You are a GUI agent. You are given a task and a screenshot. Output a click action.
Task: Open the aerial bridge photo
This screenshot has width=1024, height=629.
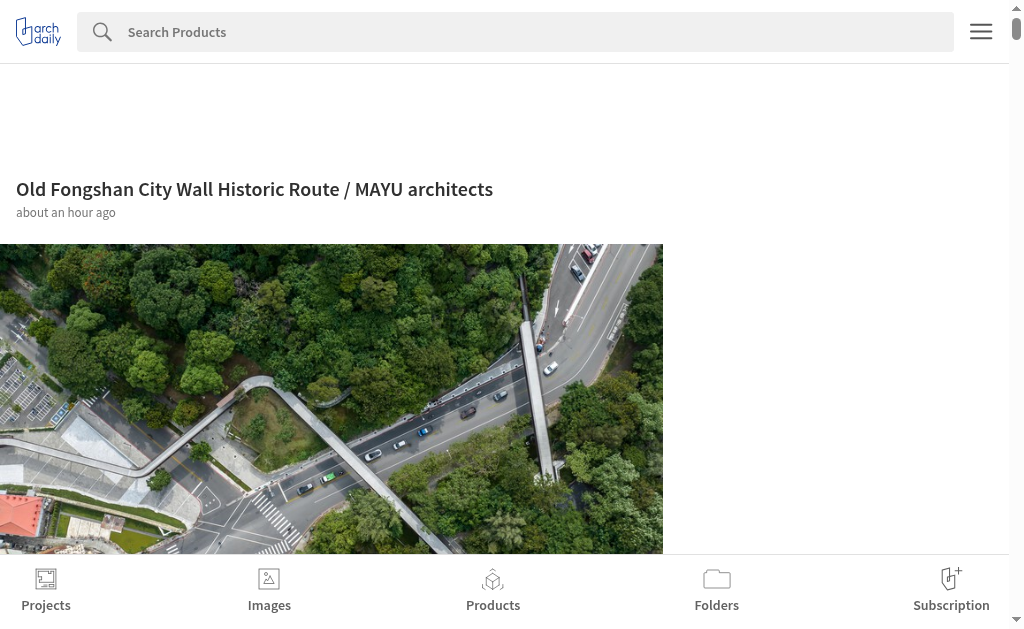click(x=331, y=399)
